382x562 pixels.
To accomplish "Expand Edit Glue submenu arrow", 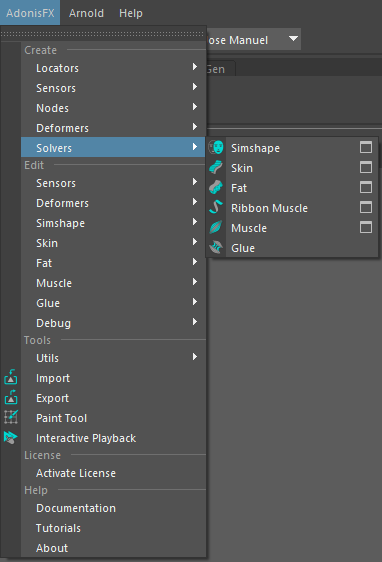I will click(x=195, y=302).
